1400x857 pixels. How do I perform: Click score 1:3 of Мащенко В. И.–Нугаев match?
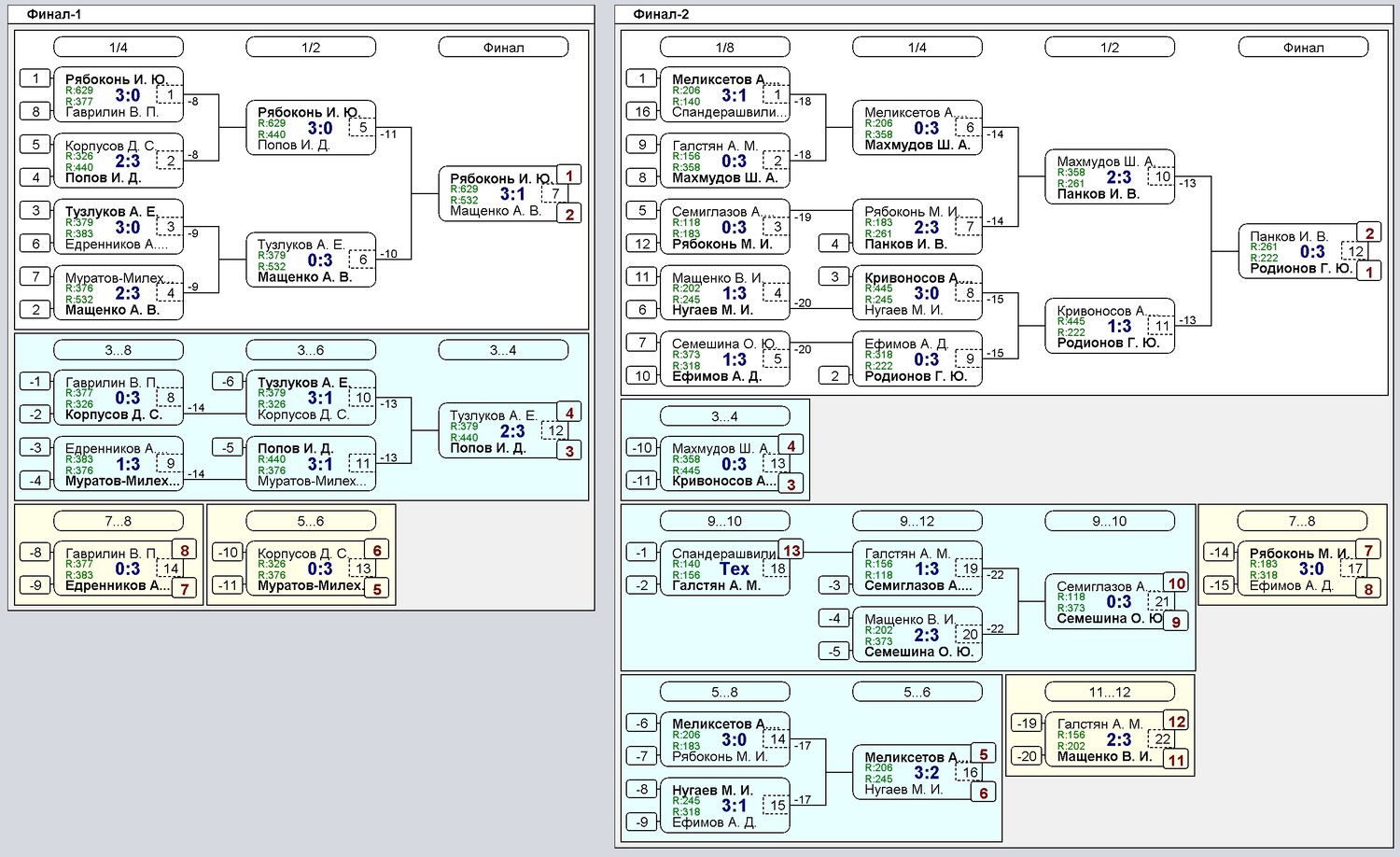(x=735, y=293)
